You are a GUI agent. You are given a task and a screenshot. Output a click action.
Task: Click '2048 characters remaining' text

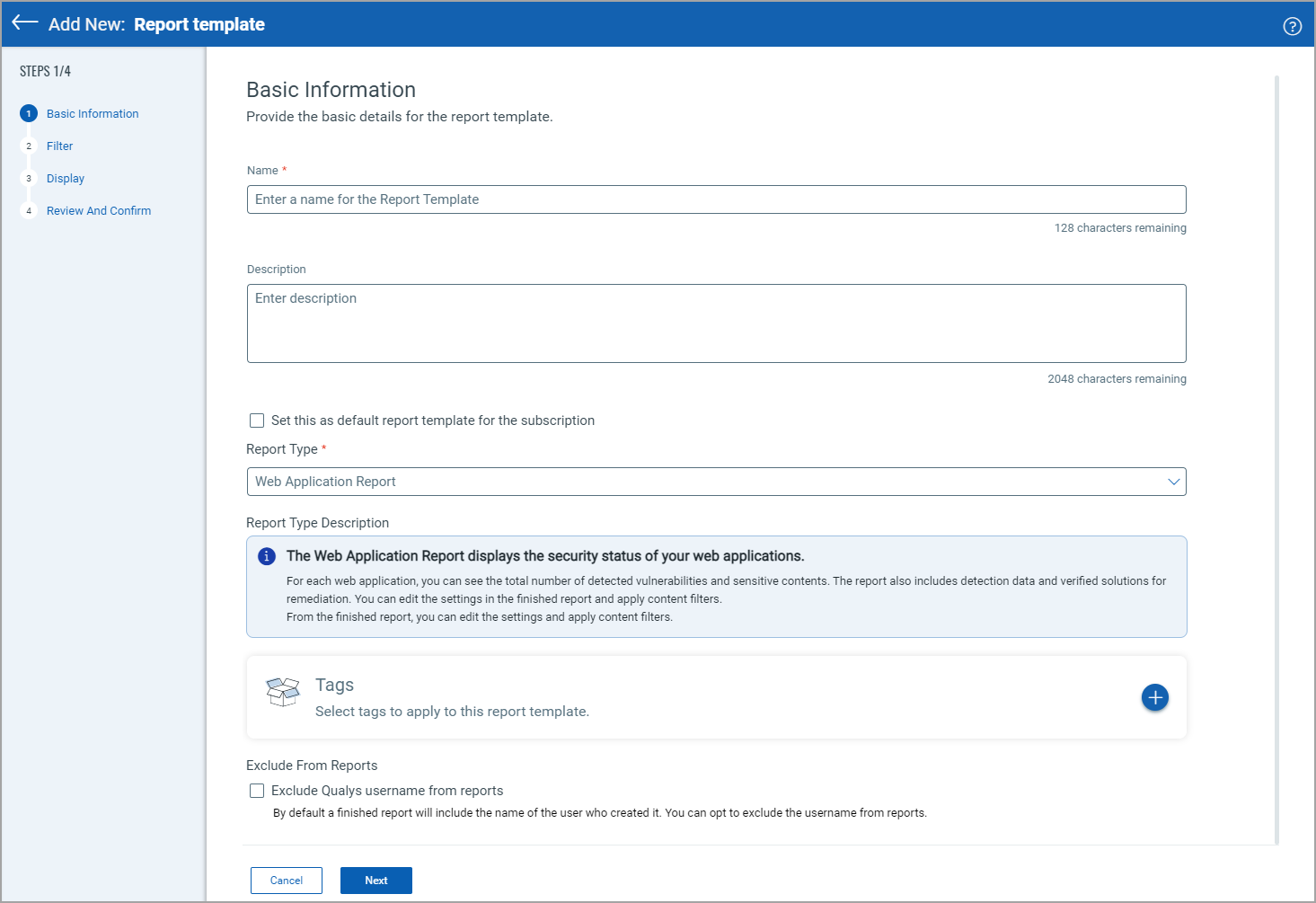(x=1117, y=379)
